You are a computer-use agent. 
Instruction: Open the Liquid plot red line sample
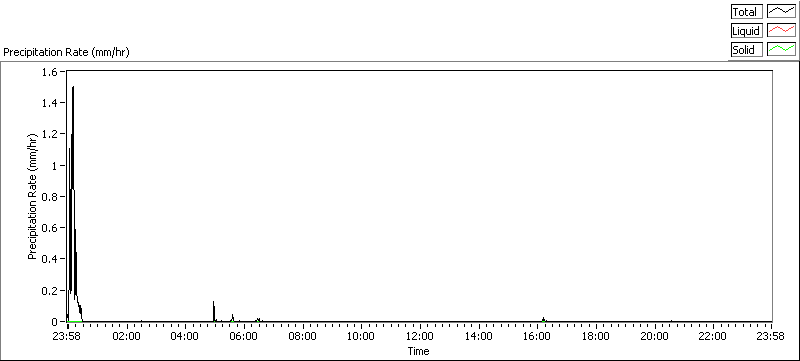(782, 31)
